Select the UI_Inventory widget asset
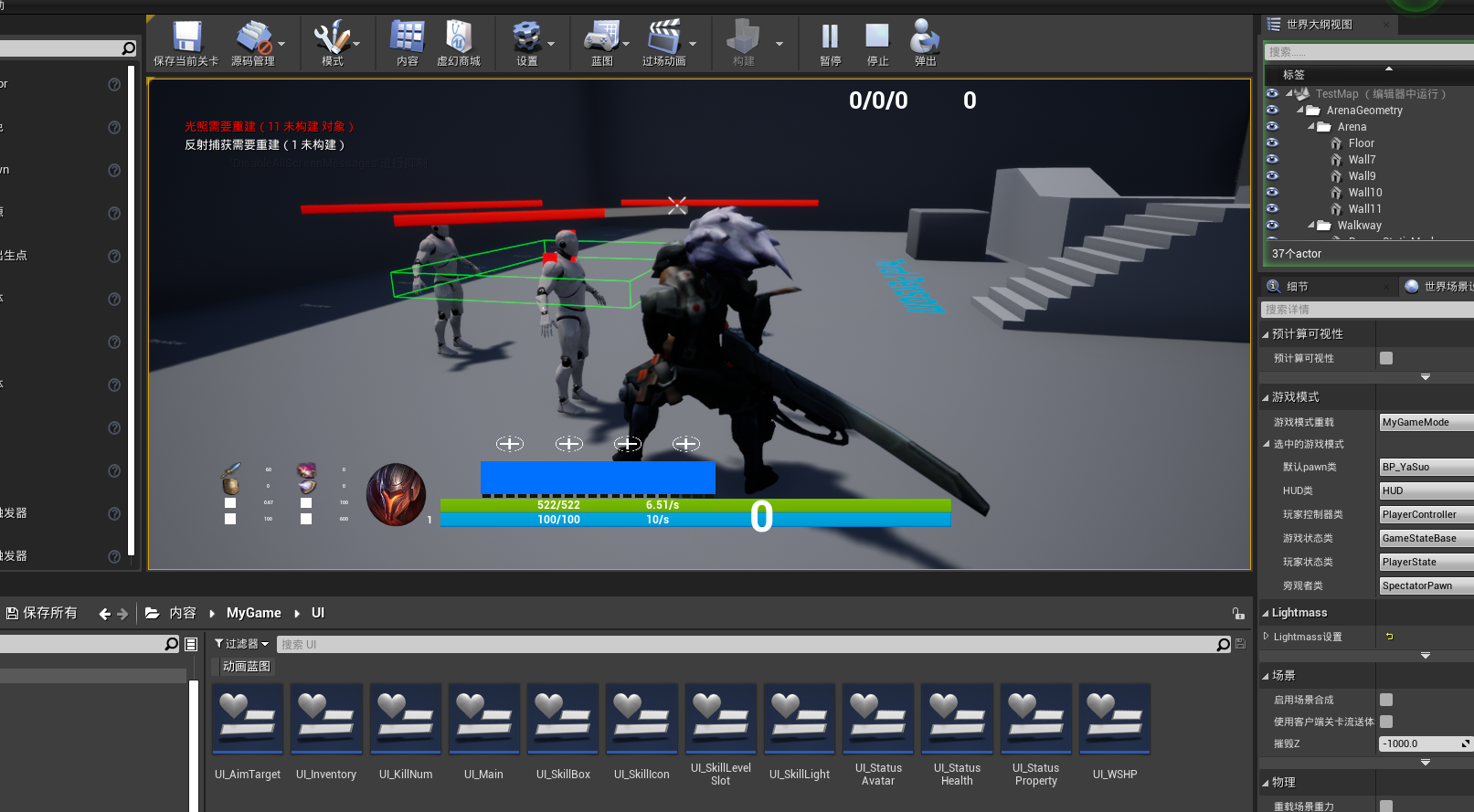 326,719
